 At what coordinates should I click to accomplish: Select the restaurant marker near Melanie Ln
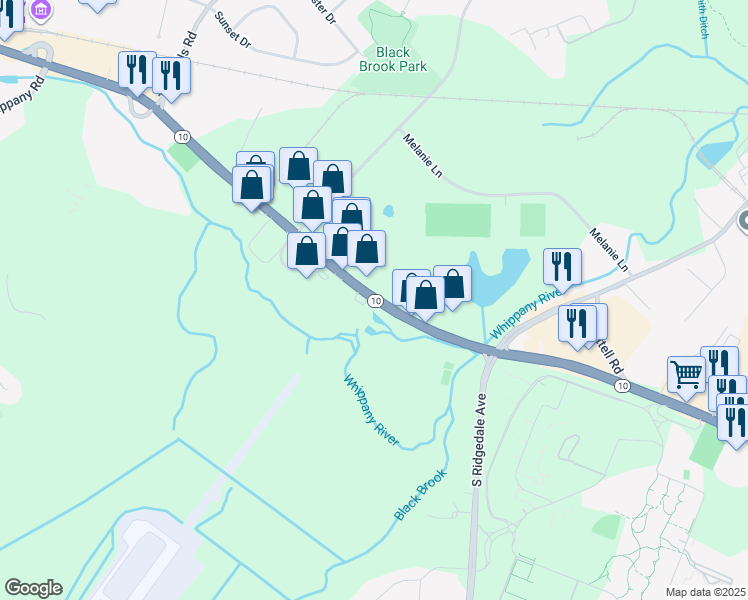point(562,268)
